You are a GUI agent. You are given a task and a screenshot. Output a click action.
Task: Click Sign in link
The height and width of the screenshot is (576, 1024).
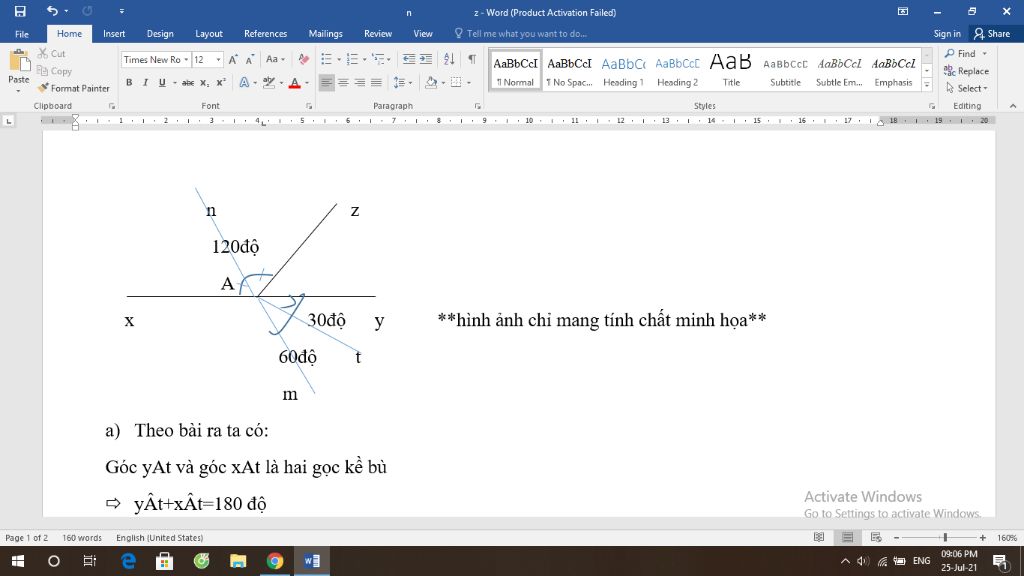click(947, 34)
